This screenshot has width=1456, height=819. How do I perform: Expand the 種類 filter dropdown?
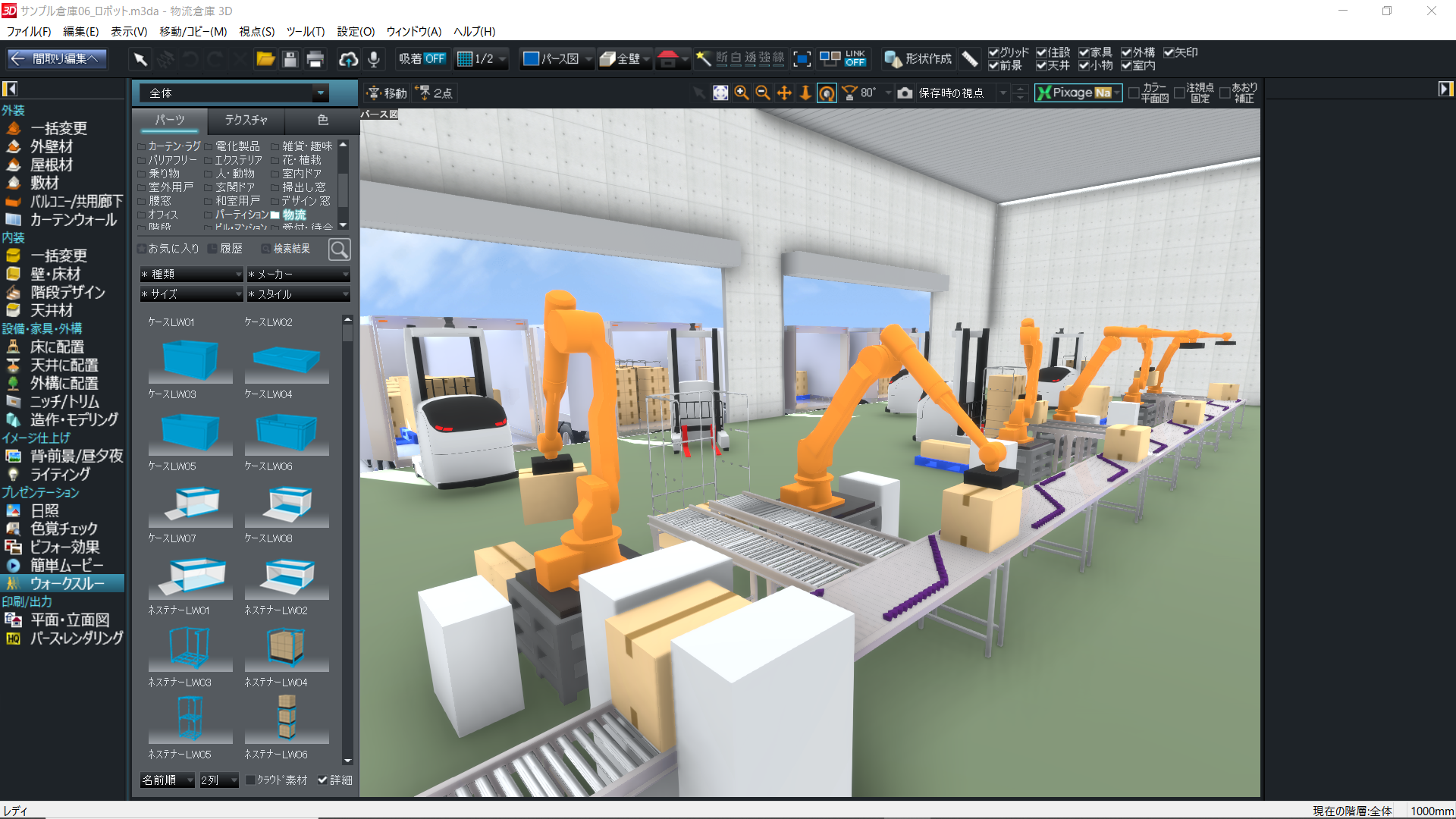point(191,274)
